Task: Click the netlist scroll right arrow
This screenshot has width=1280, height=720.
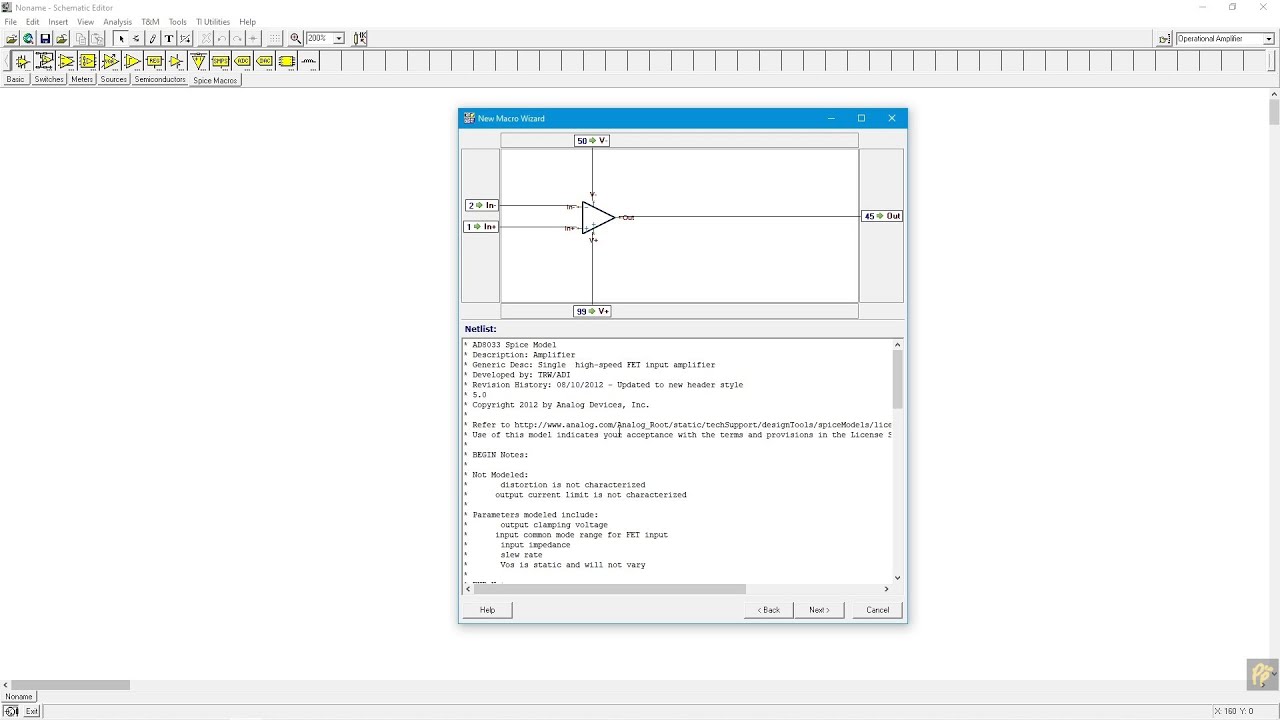Action: point(886,589)
